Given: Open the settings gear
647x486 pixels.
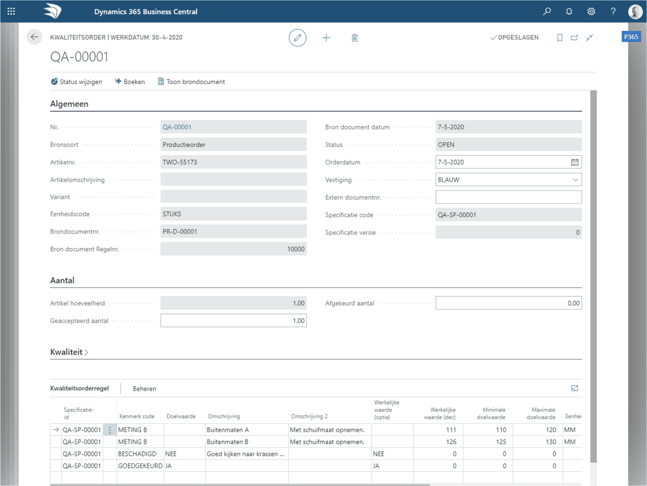Looking at the screenshot, I should pyautogui.click(x=591, y=12).
